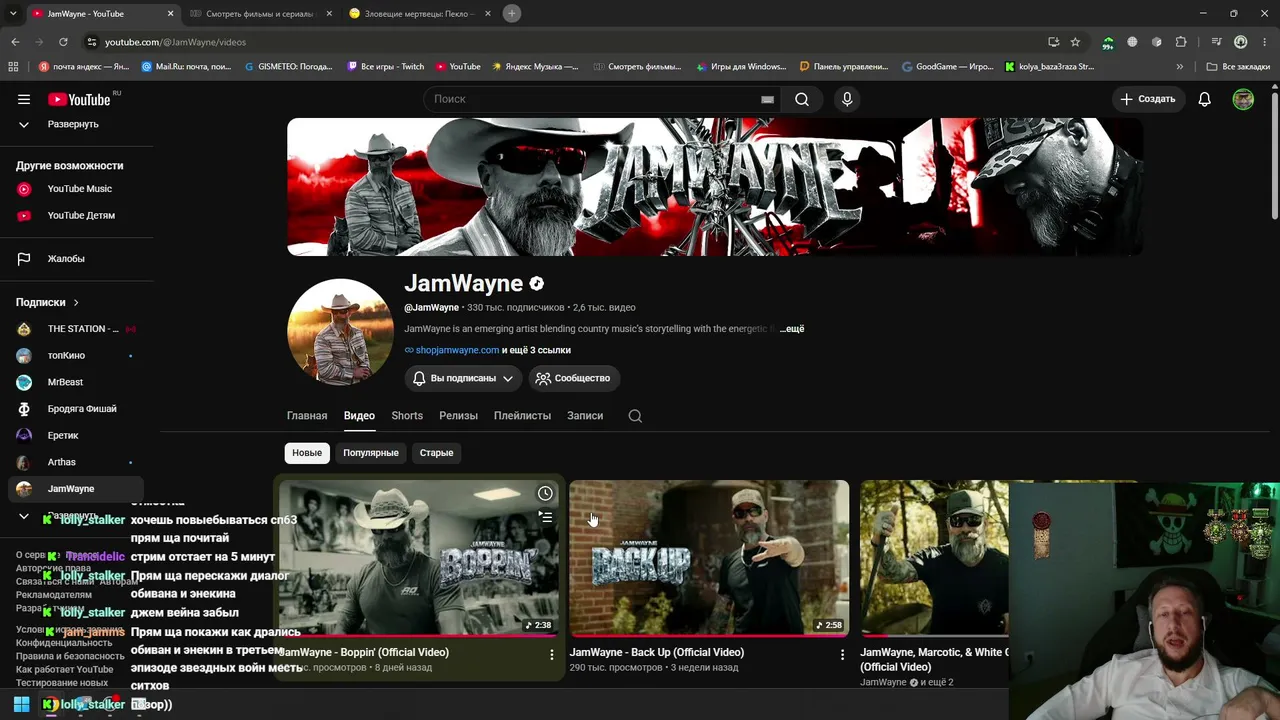Open the Вы подписаны dropdown
1280x720 pixels.
click(x=463, y=378)
